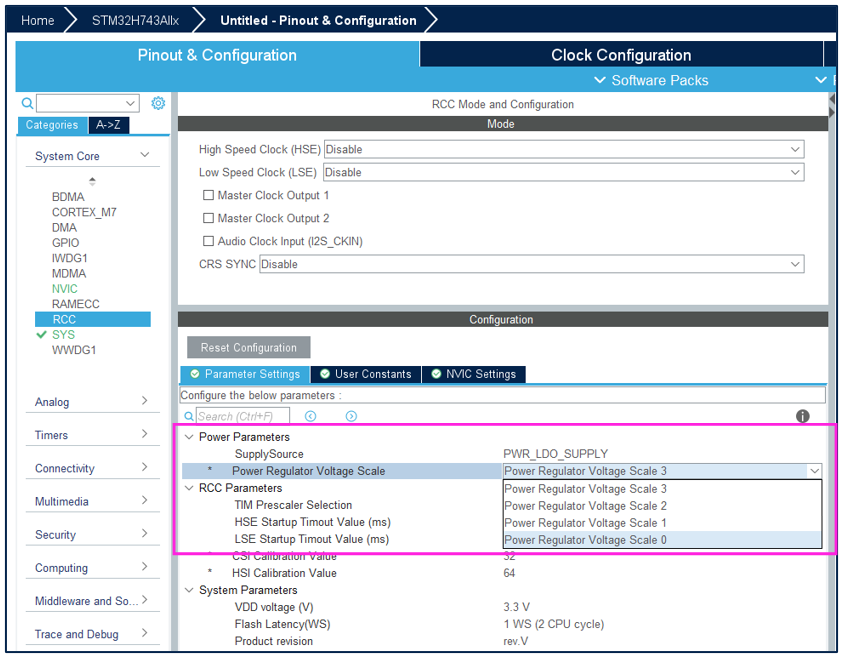Screen dimensions: 847x657
Task: Select SYS in System Core list
Action: point(63,334)
